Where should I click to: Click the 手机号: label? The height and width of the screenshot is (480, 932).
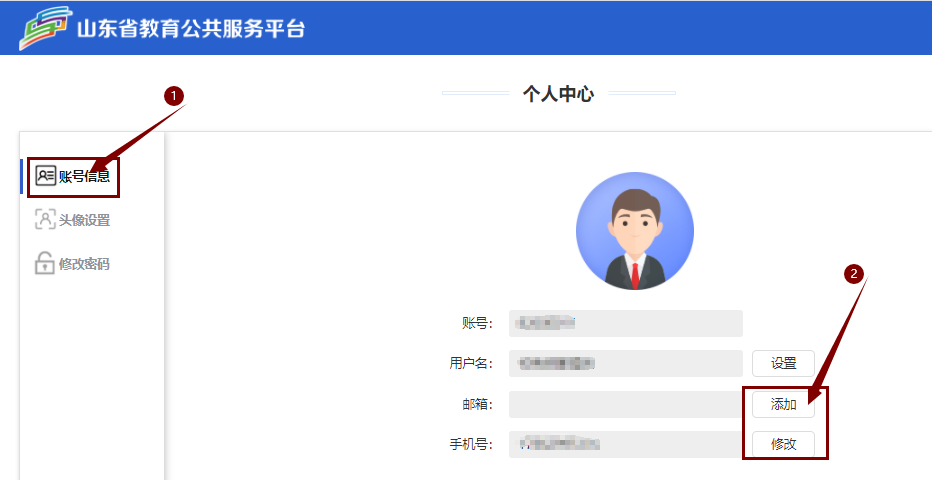pyautogui.click(x=471, y=444)
